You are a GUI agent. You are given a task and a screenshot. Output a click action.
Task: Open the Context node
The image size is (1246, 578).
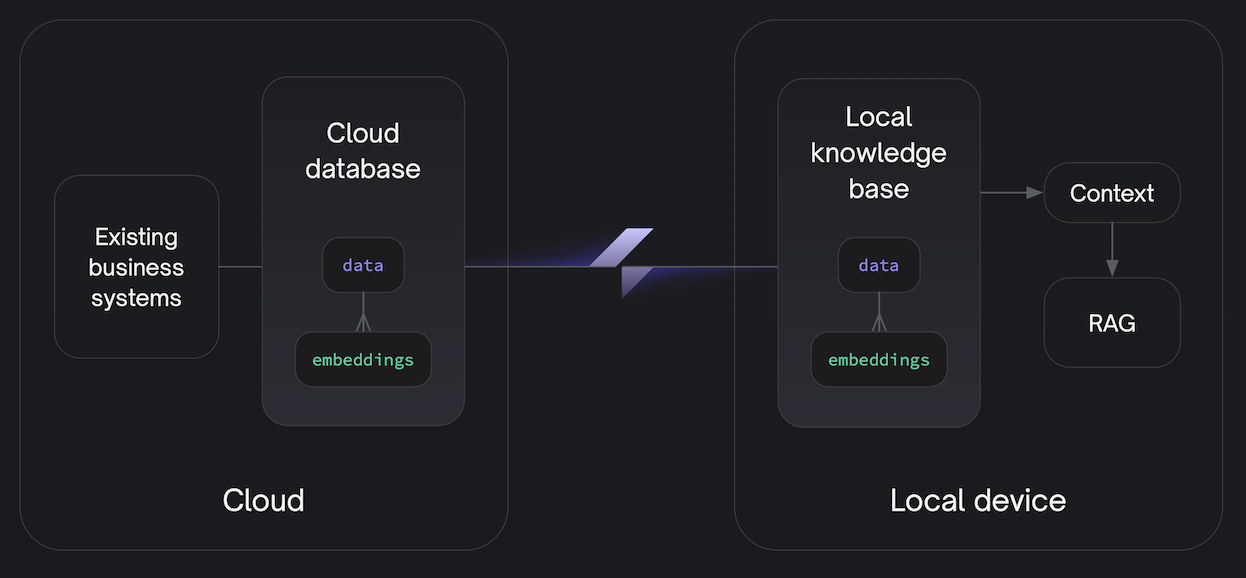[x=1112, y=193]
